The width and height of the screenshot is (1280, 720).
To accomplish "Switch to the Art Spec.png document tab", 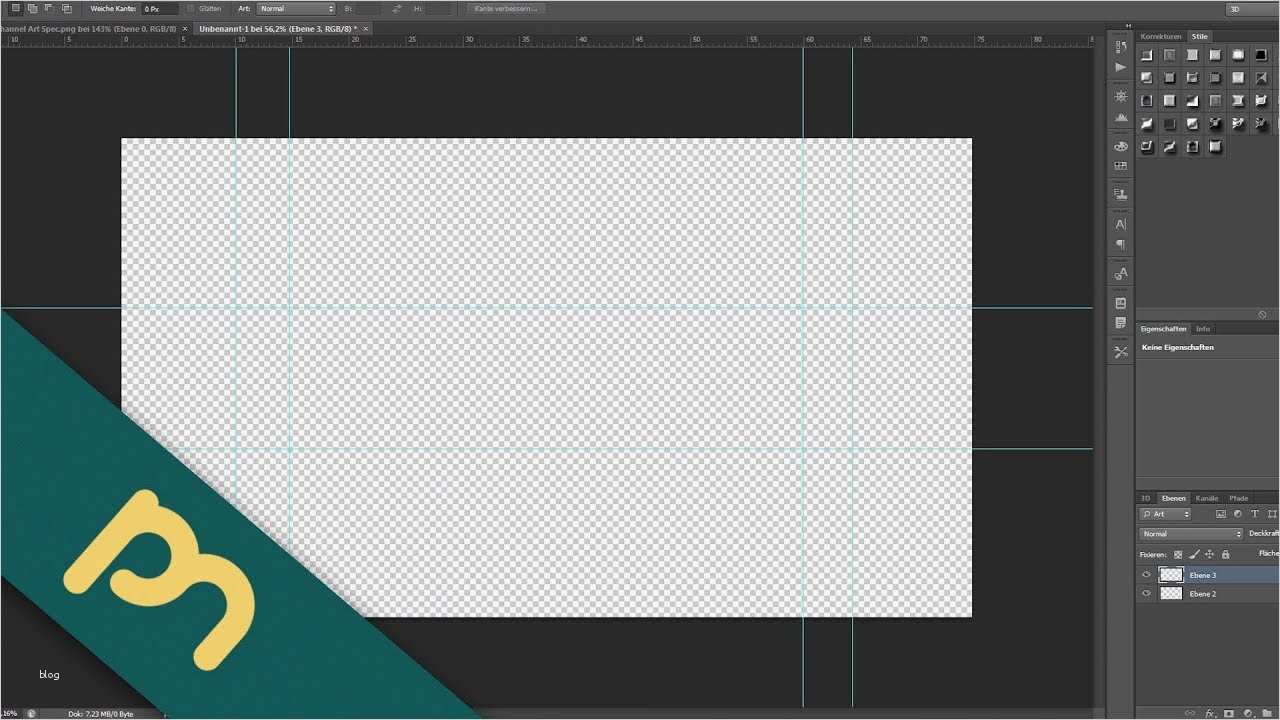I will tap(88, 29).
